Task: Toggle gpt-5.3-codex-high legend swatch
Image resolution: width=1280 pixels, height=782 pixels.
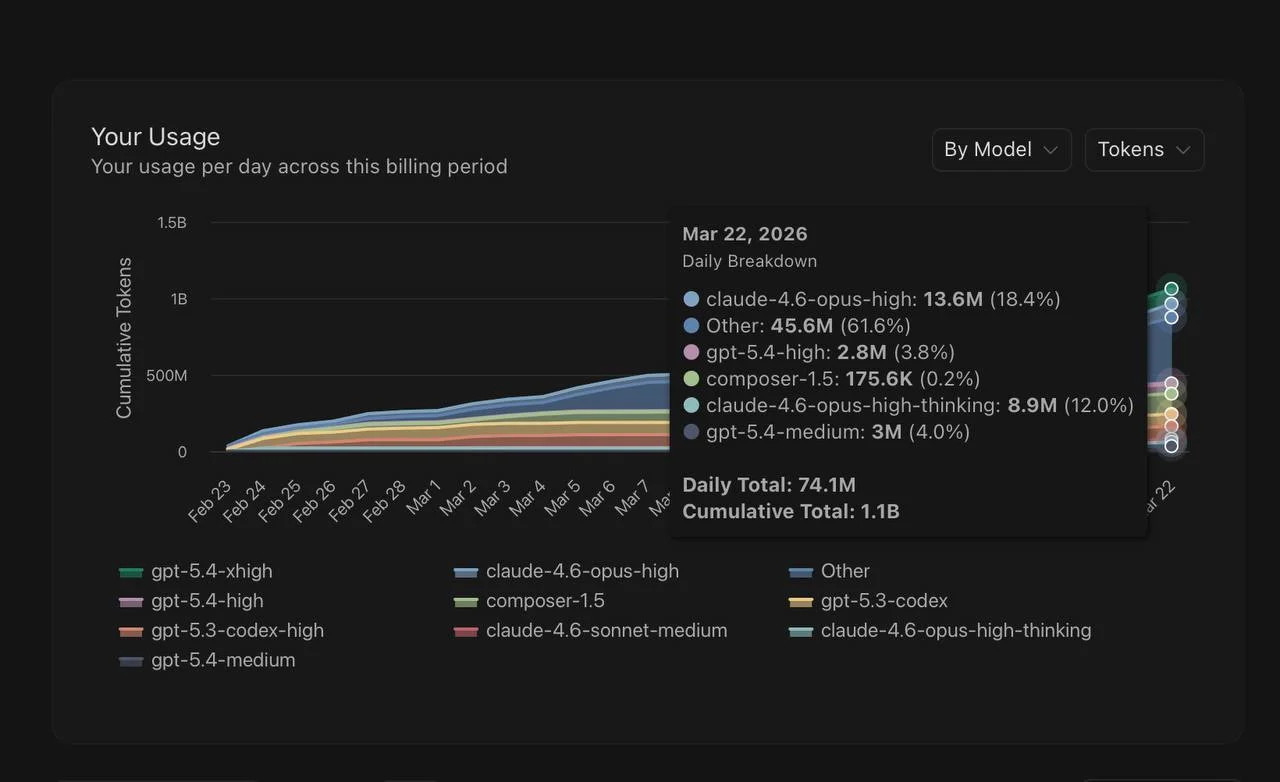Action: pos(131,632)
